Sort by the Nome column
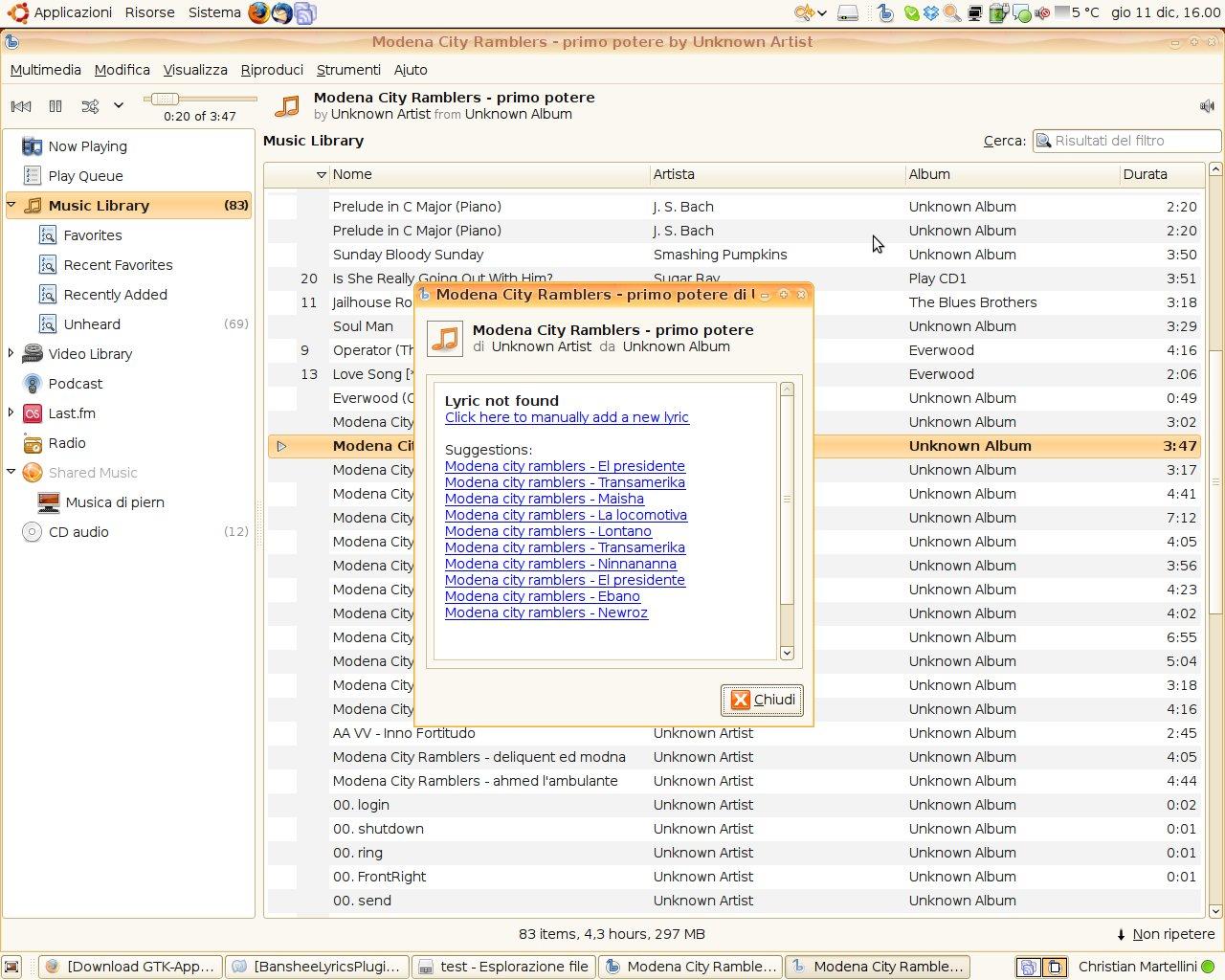The width and height of the screenshot is (1225, 980). point(489,174)
